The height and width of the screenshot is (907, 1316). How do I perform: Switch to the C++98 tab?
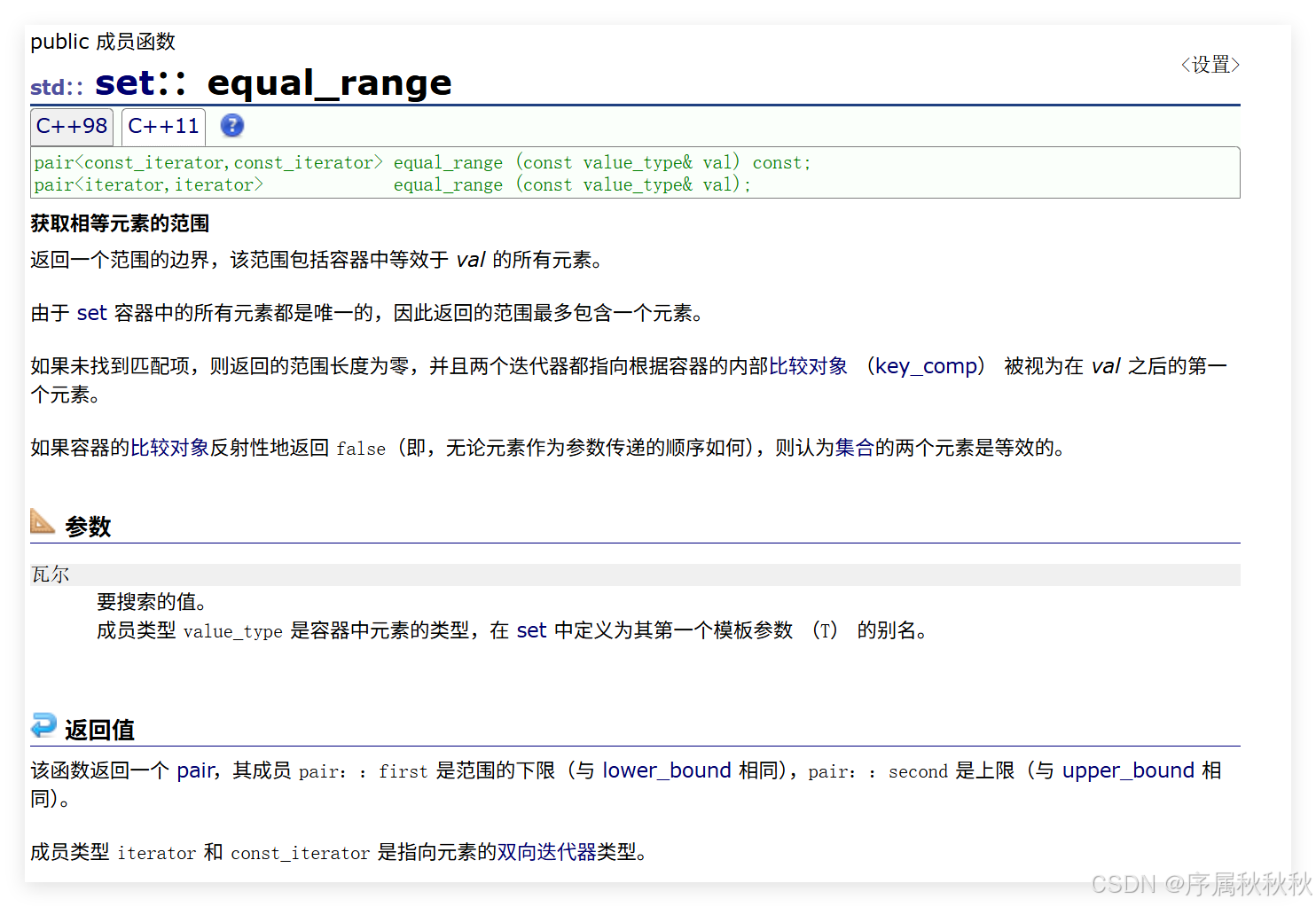coord(72,127)
